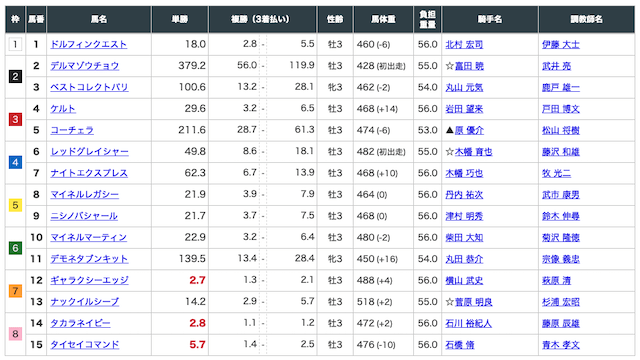640x360 pixels.
Task: Open jockey 丸山 元気 link
Action: pos(464,87)
